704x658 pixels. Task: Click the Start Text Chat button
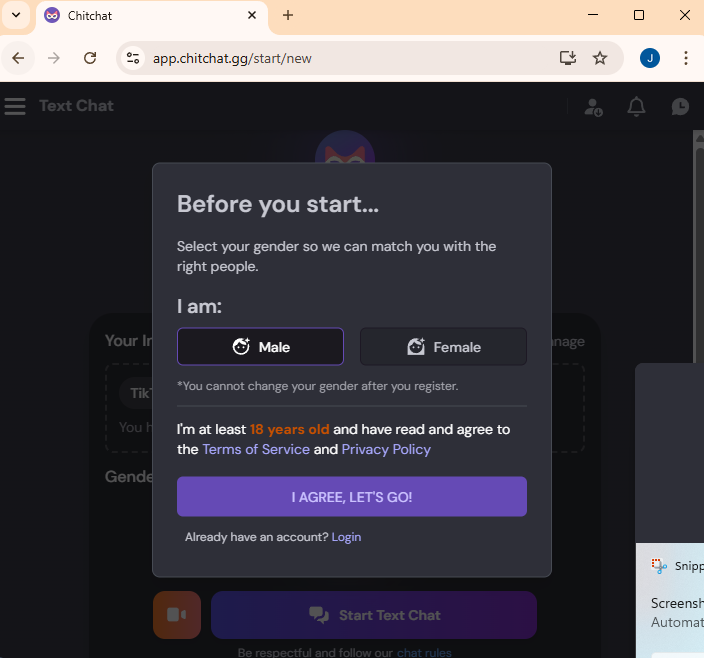point(374,615)
